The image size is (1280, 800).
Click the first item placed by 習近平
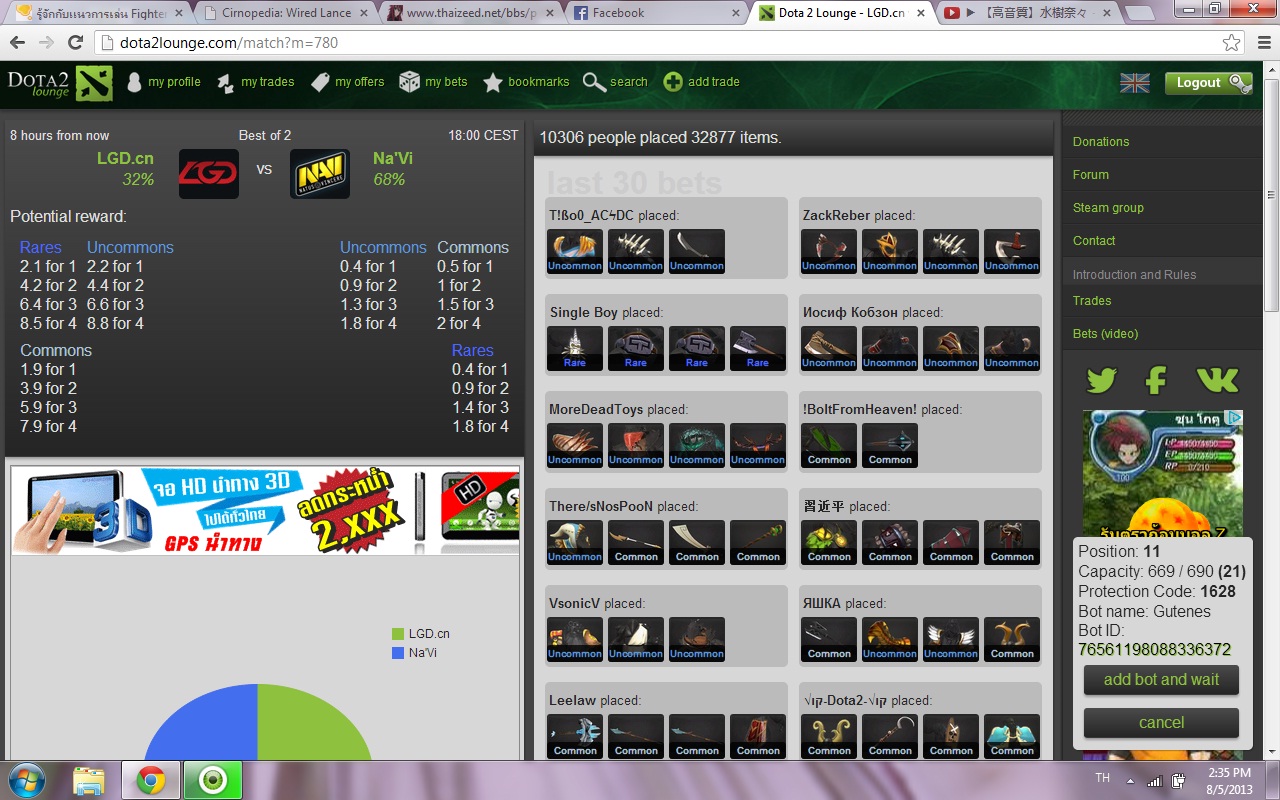click(x=829, y=542)
